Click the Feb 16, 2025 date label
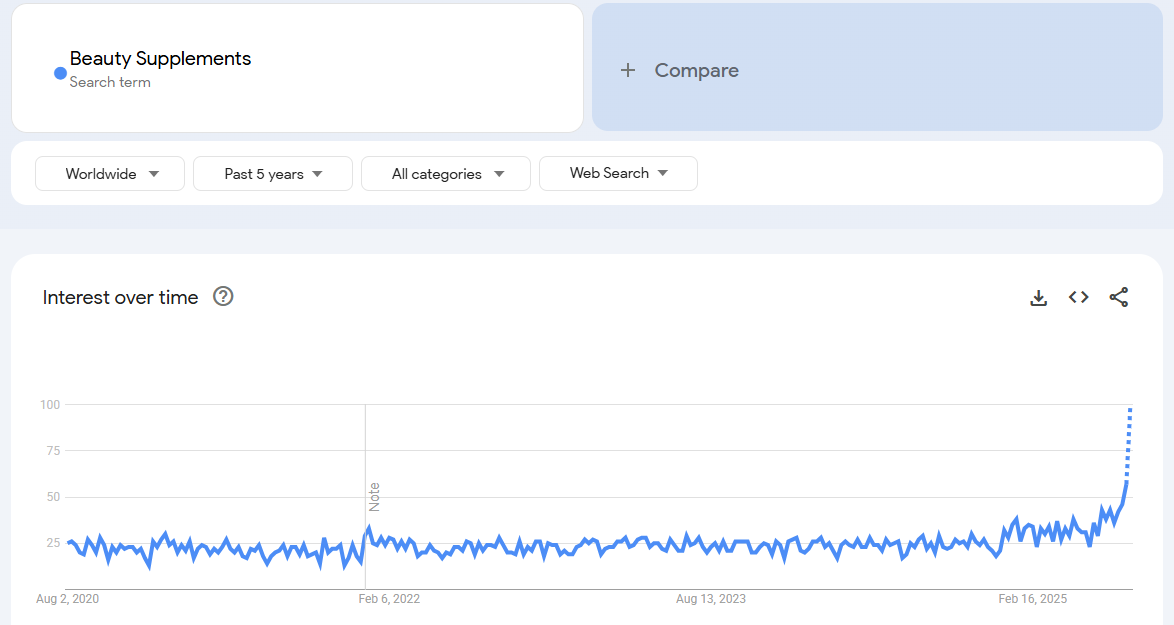Viewport: 1174px width, 625px height. [x=1033, y=599]
